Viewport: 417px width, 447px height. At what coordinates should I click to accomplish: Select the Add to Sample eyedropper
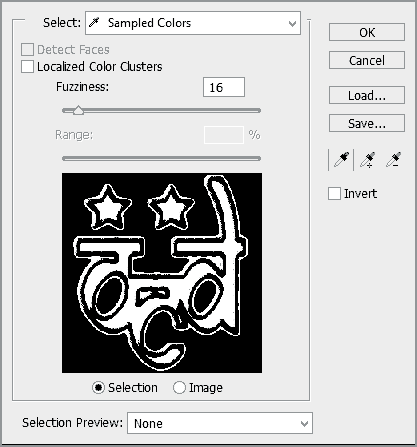coord(368,160)
